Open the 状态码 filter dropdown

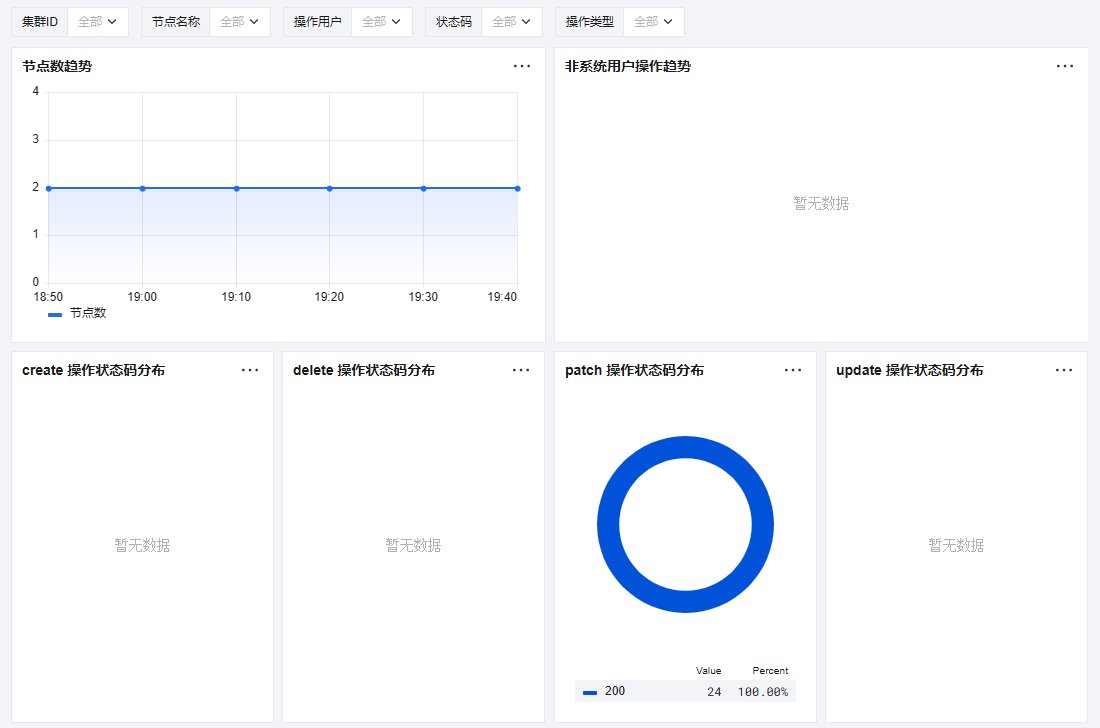click(x=512, y=22)
